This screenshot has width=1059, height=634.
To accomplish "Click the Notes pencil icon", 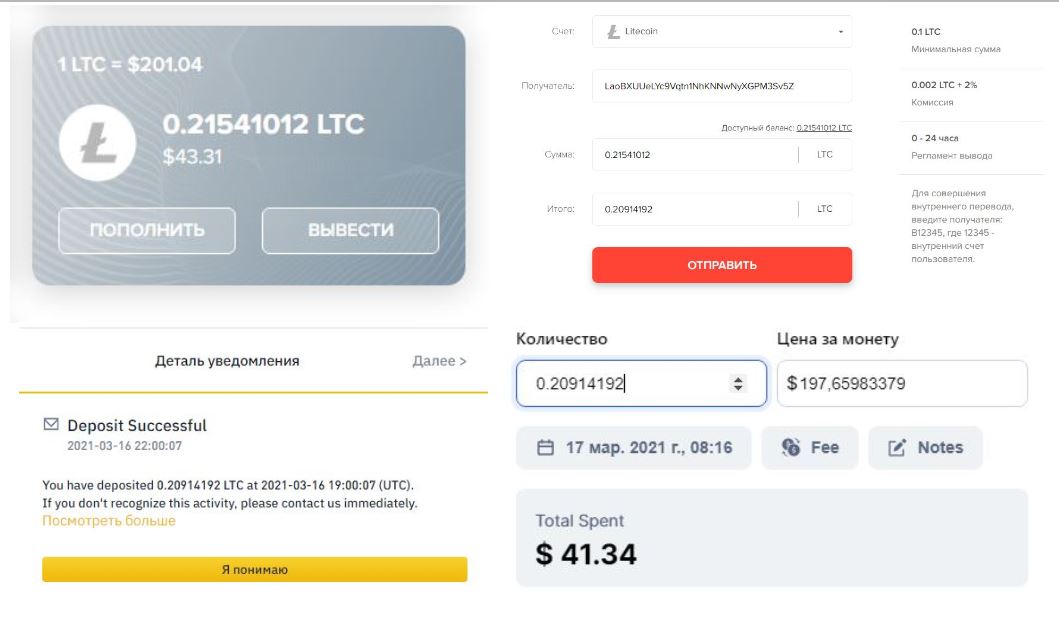I will (897, 448).
